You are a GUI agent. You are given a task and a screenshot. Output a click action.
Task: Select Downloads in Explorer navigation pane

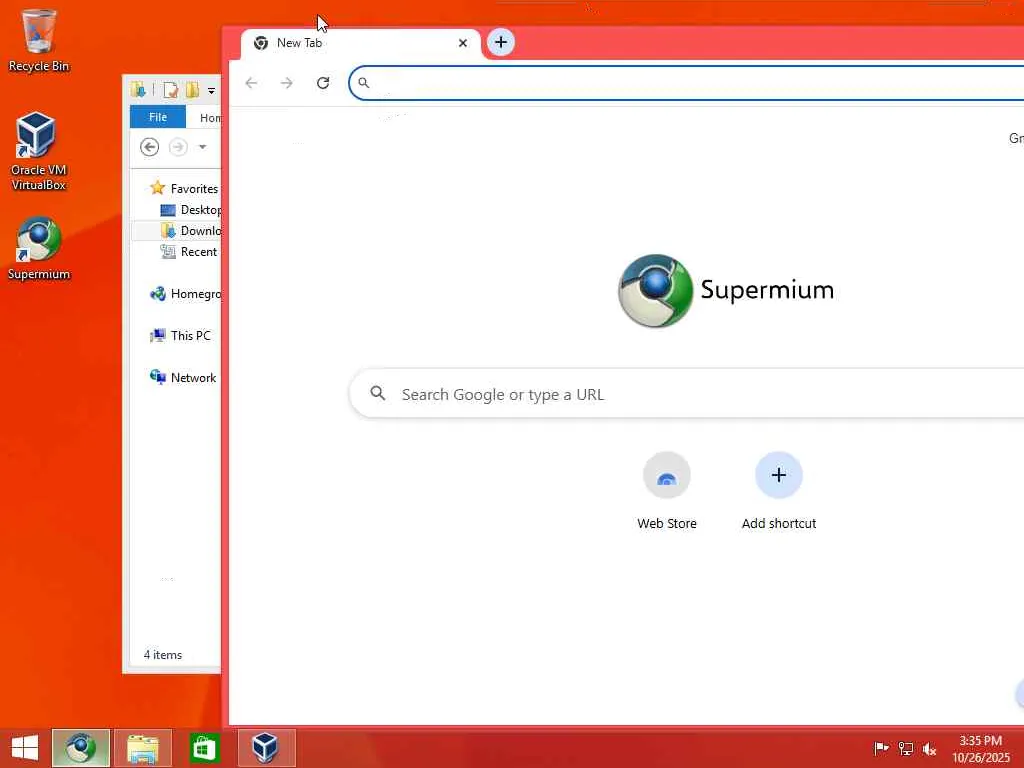191,231
